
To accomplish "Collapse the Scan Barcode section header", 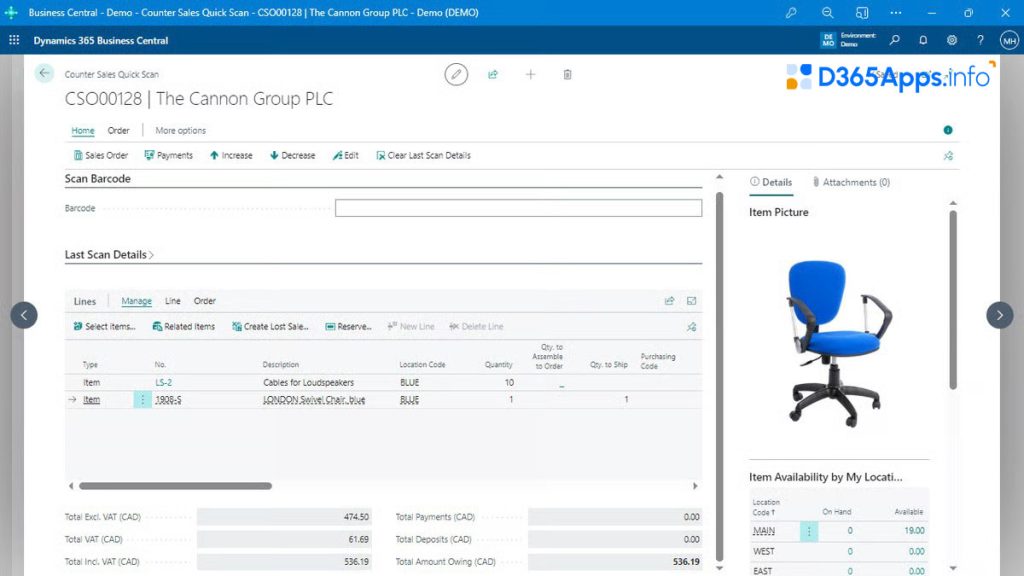I will click(97, 178).
